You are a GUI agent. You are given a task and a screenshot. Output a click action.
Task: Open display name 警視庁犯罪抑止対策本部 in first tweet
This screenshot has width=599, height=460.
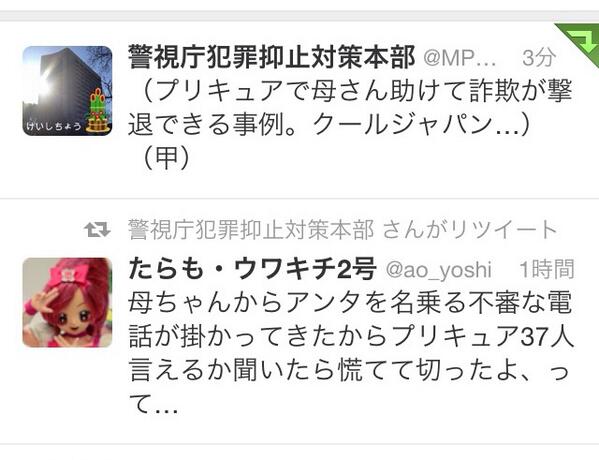[272, 57]
